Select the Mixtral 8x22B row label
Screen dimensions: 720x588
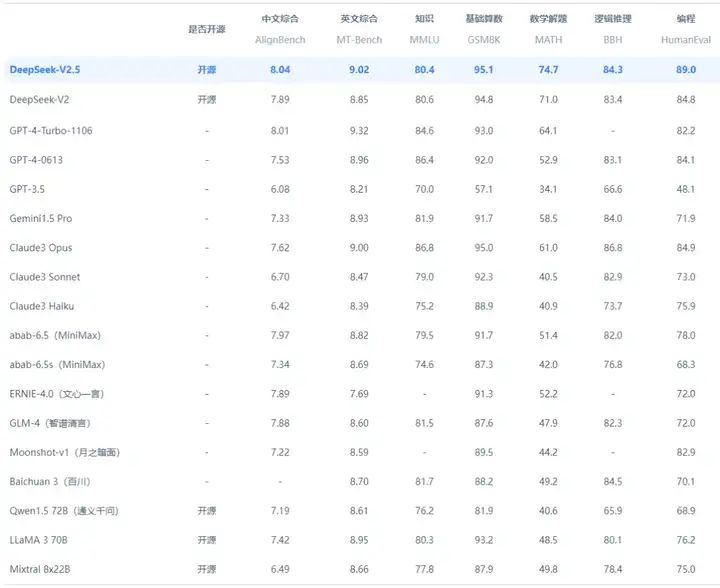point(39,570)
